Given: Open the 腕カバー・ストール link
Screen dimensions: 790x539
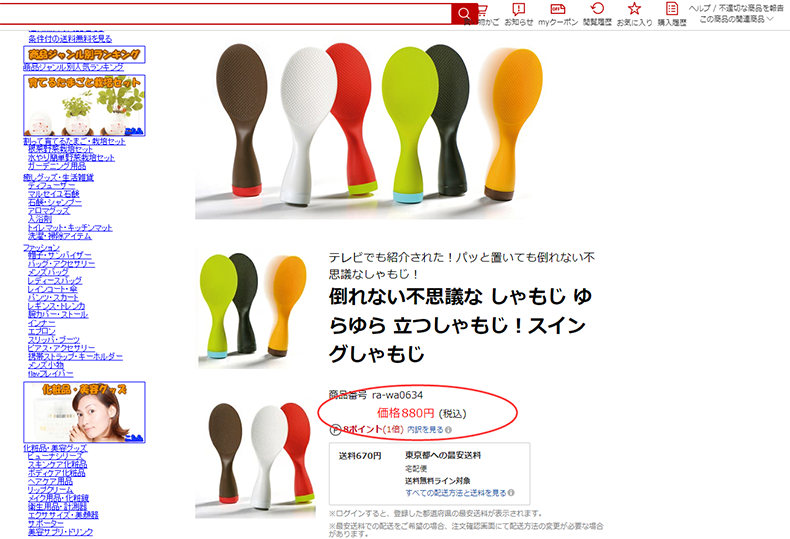Looking at the screenshot, I should click(58, 314).
